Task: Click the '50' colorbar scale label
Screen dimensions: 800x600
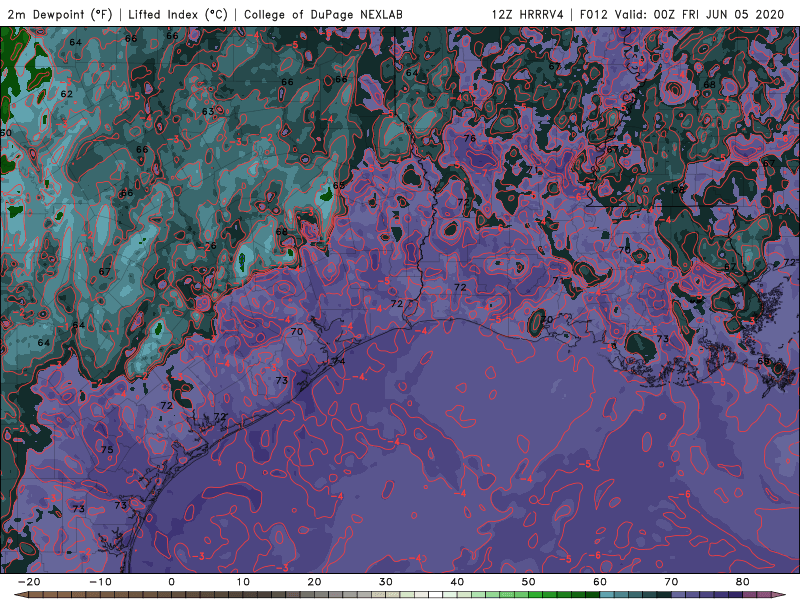Action: [x=529, y=582]
